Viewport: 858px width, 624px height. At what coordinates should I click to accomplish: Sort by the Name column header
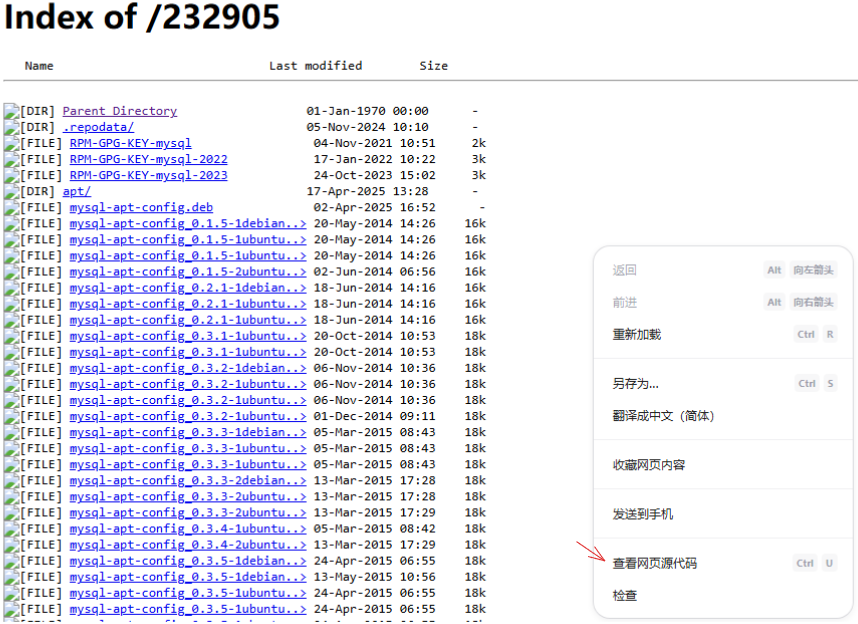tap(39, 66)
